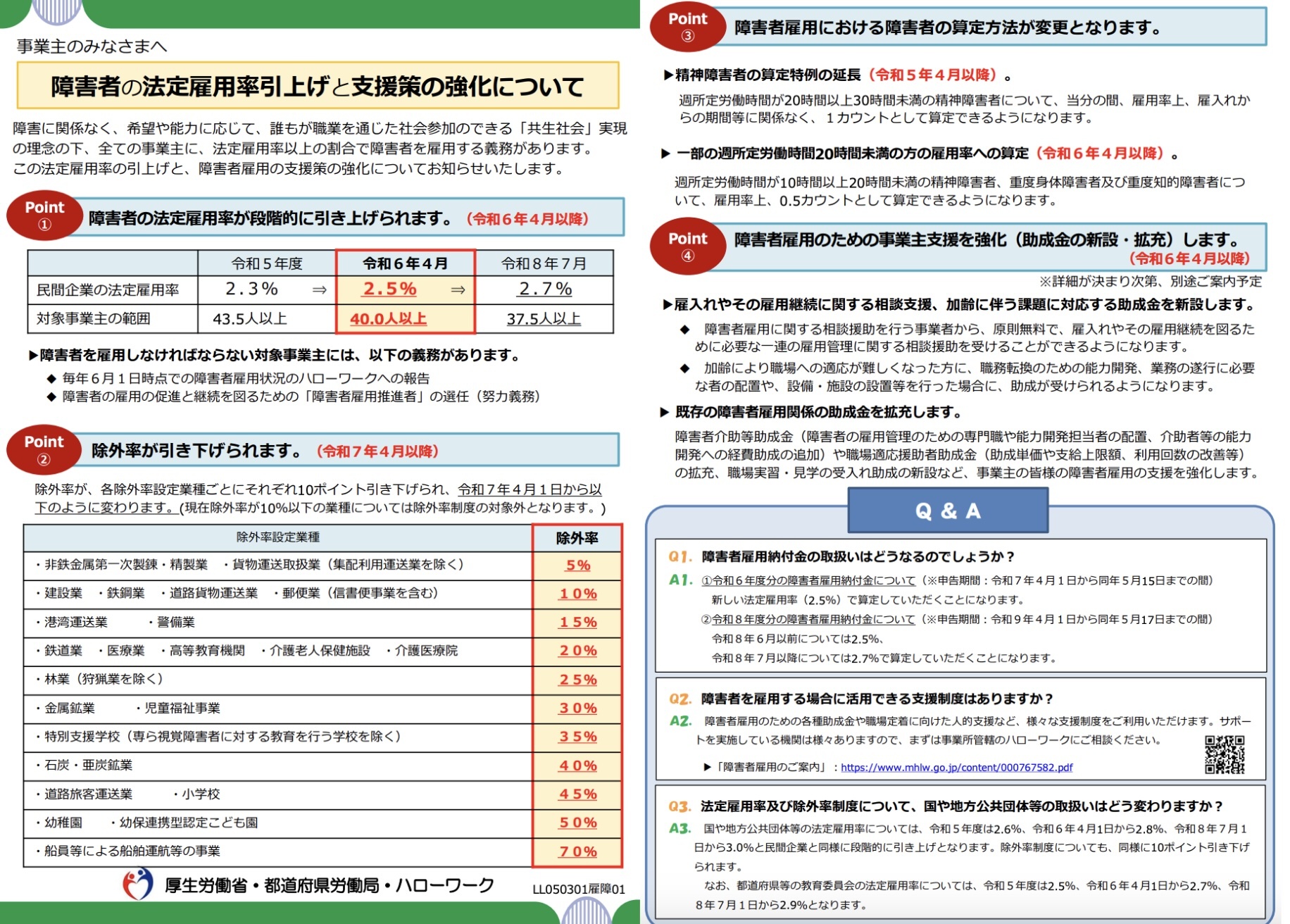The width and height of the screenshot is (1290, 924).
Task: Click the triangle bullet before 既存の障害者雇用関係の助成金
Action: [664, 412]
